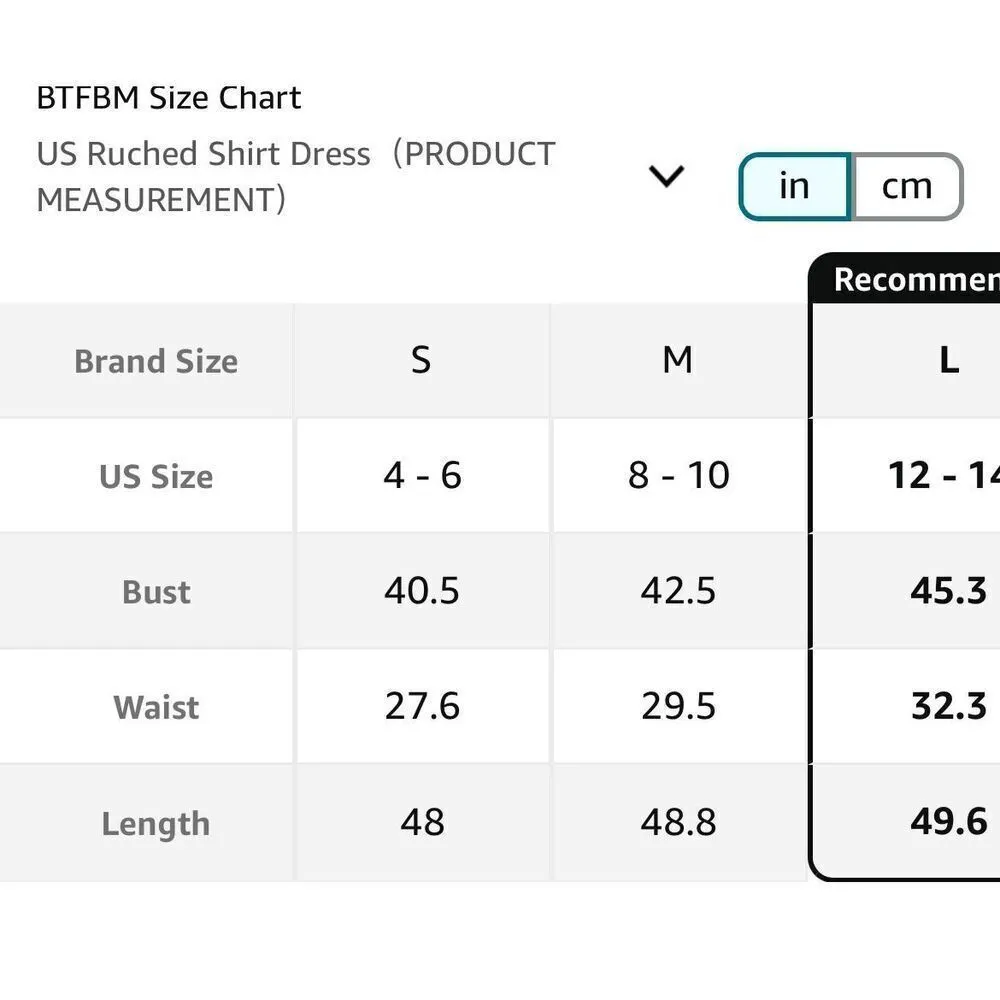1000x1000 pixels.
Task: Click the 4 - 6 US size cell
Action: tap(422, 476)
